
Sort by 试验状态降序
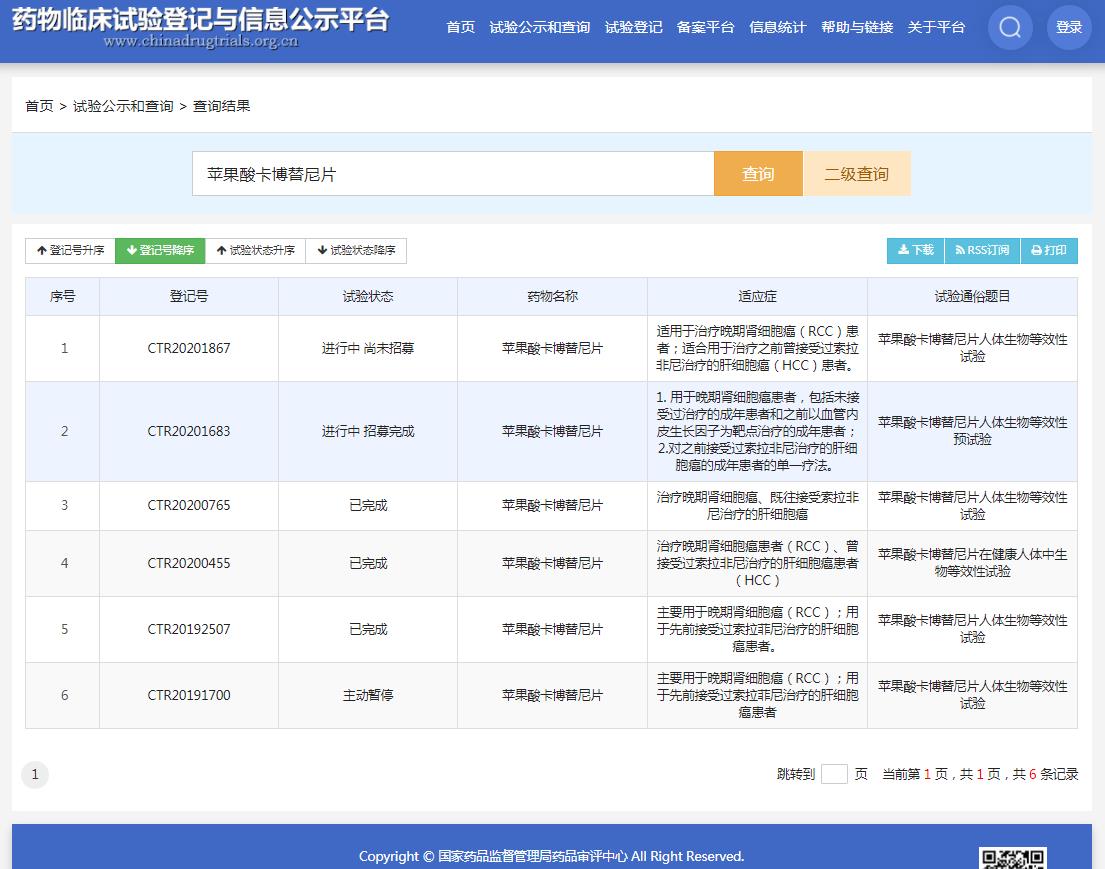pyautogui.click(x=356, y=250)
